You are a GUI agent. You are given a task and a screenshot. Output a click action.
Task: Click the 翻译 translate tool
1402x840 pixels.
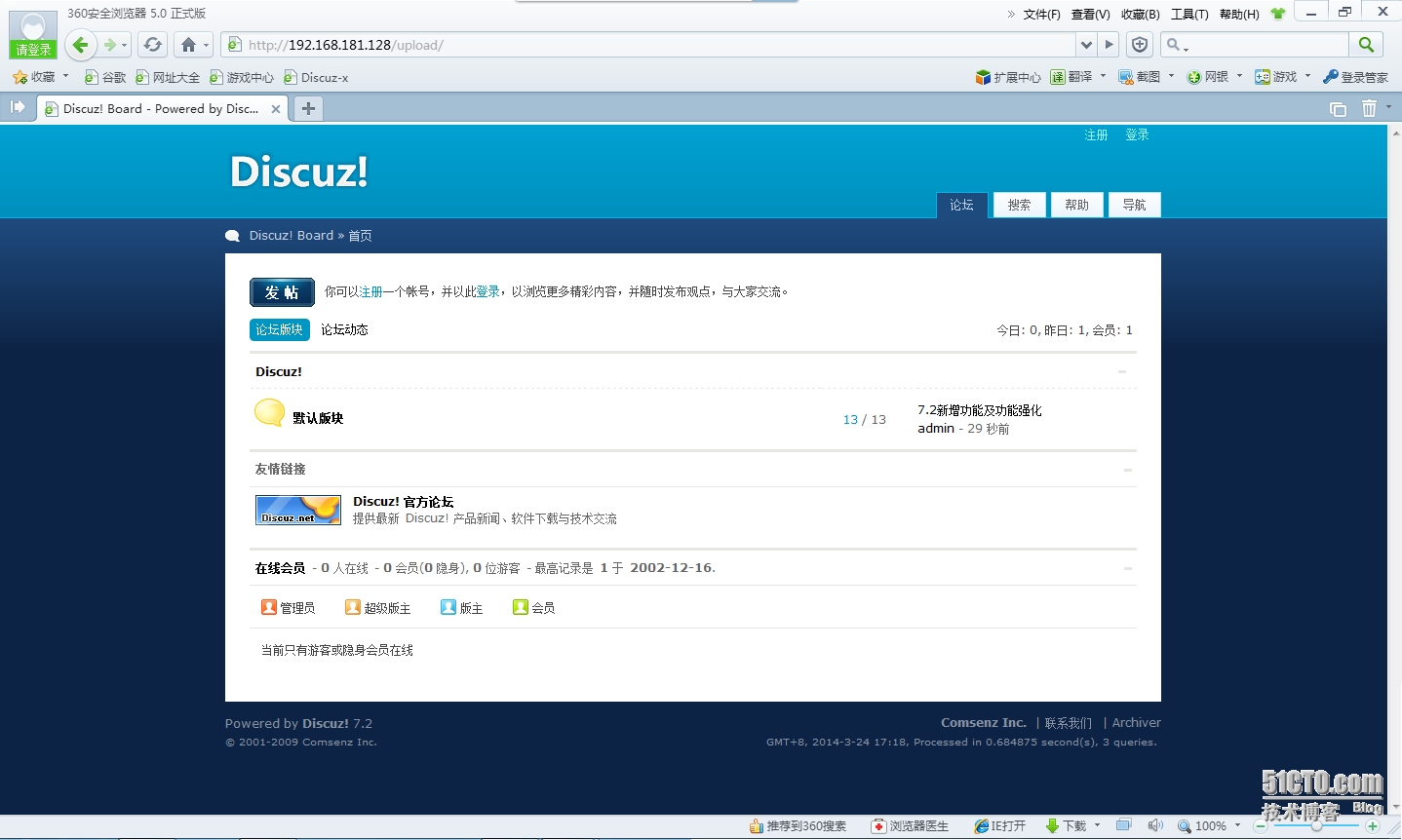tap(1071, 77)
